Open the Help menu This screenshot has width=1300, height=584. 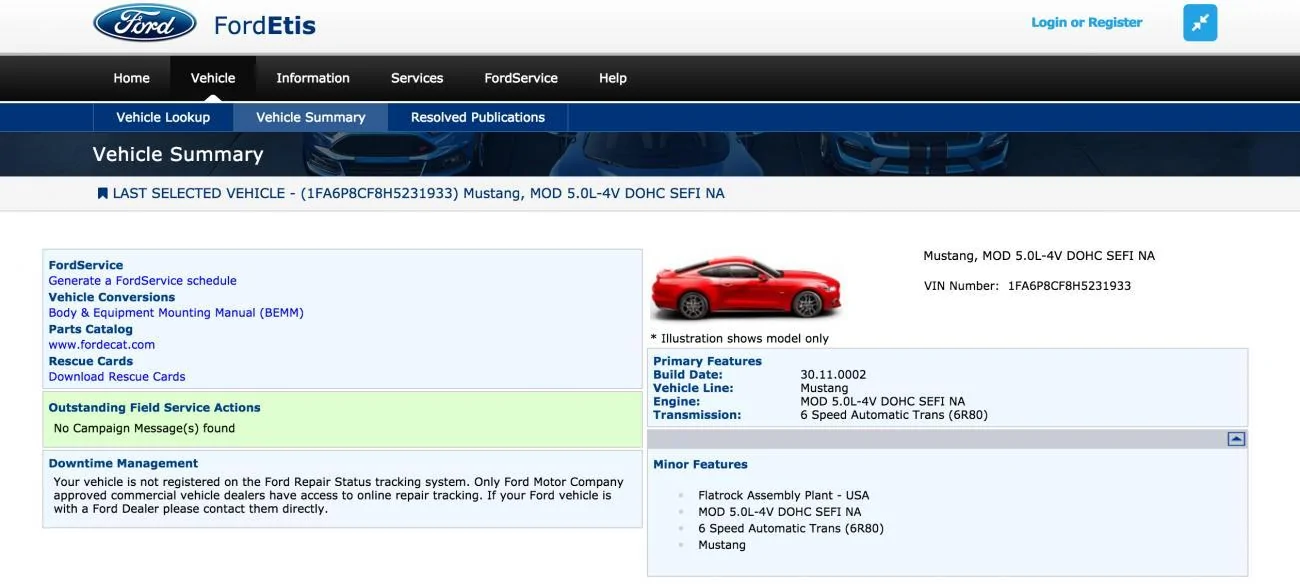click(x=613, y=78)
